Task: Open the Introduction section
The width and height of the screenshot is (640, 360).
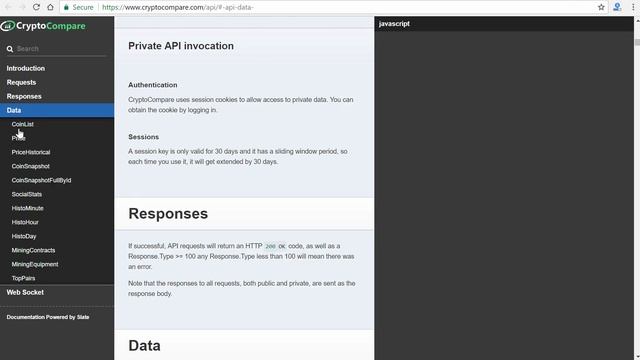Action: click(x=26, y=68)
